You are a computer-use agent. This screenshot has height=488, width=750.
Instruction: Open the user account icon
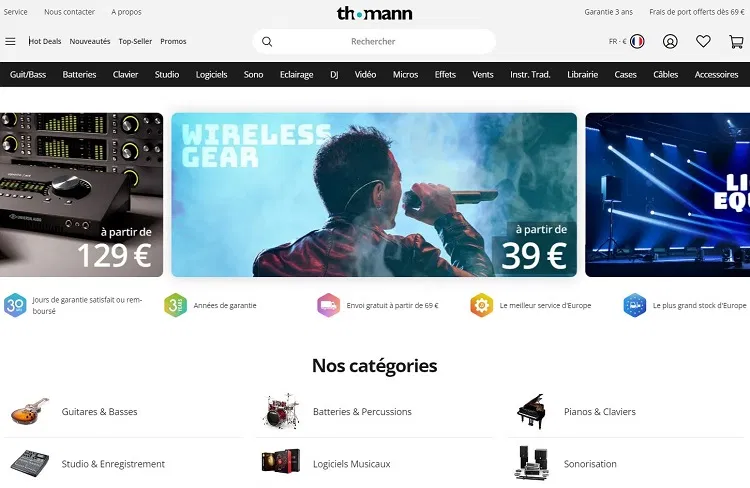(x=670, y=42)
